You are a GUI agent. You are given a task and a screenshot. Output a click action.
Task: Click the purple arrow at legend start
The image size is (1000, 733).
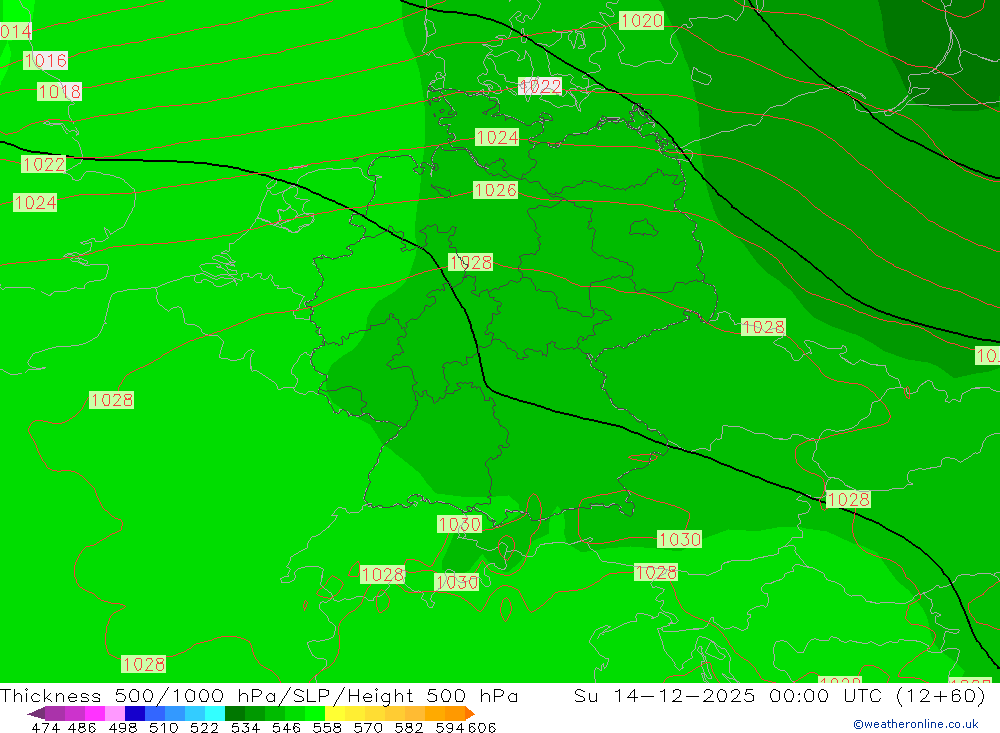pyautogui.click(x=36, y=713)
